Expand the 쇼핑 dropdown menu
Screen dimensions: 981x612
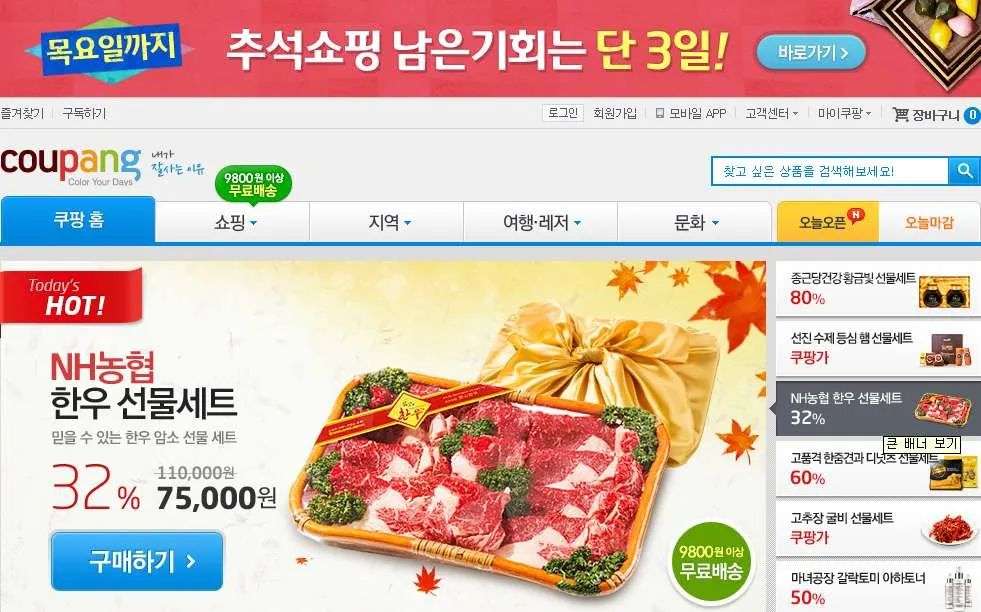tap(233, 222)
